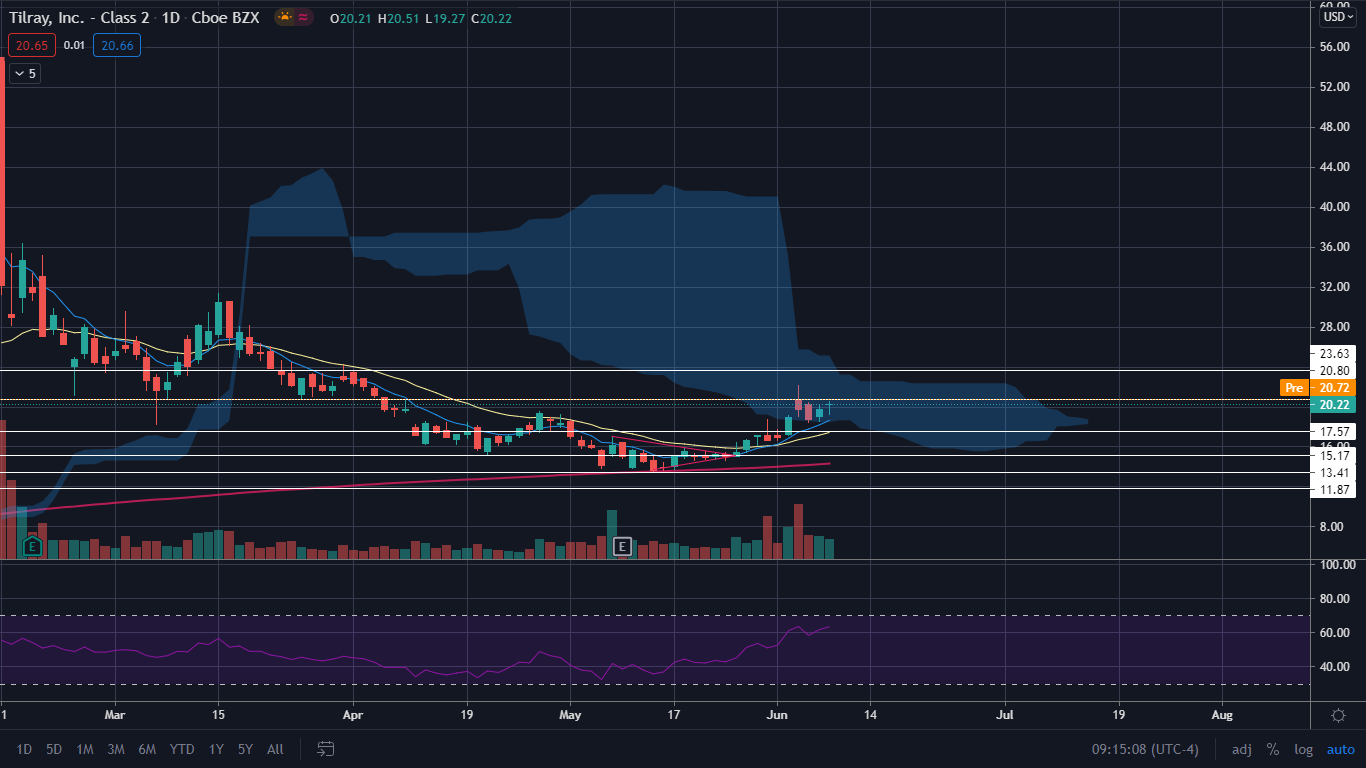Click the earnings E marker near February

click(x=32, y=546)
